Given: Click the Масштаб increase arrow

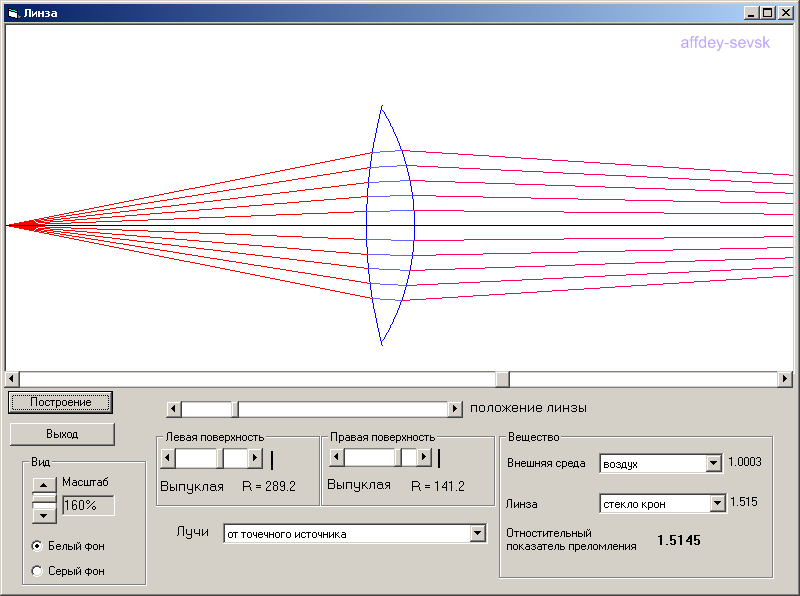Looking at the screenshot, I should [45, 486].
